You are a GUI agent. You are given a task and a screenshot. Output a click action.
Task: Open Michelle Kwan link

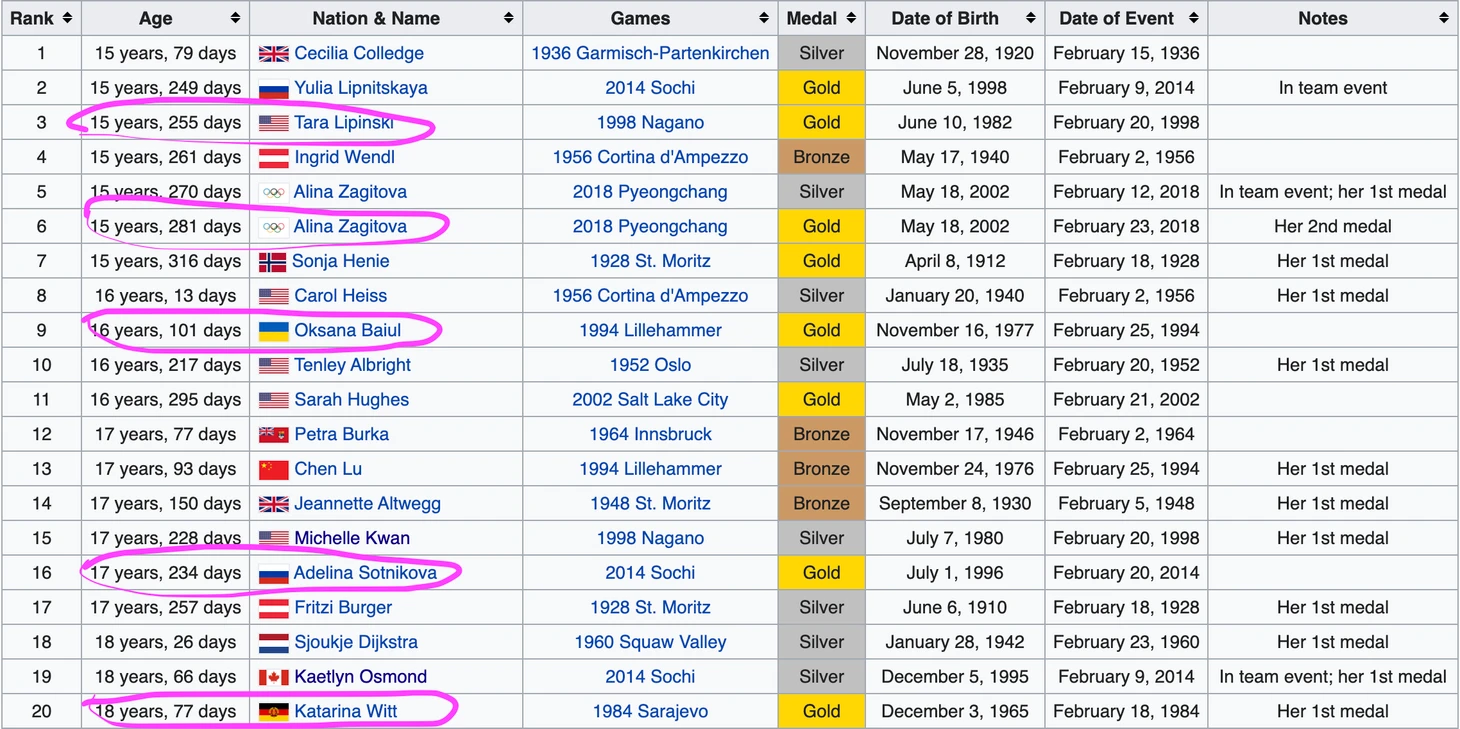[x=352, y=538]
